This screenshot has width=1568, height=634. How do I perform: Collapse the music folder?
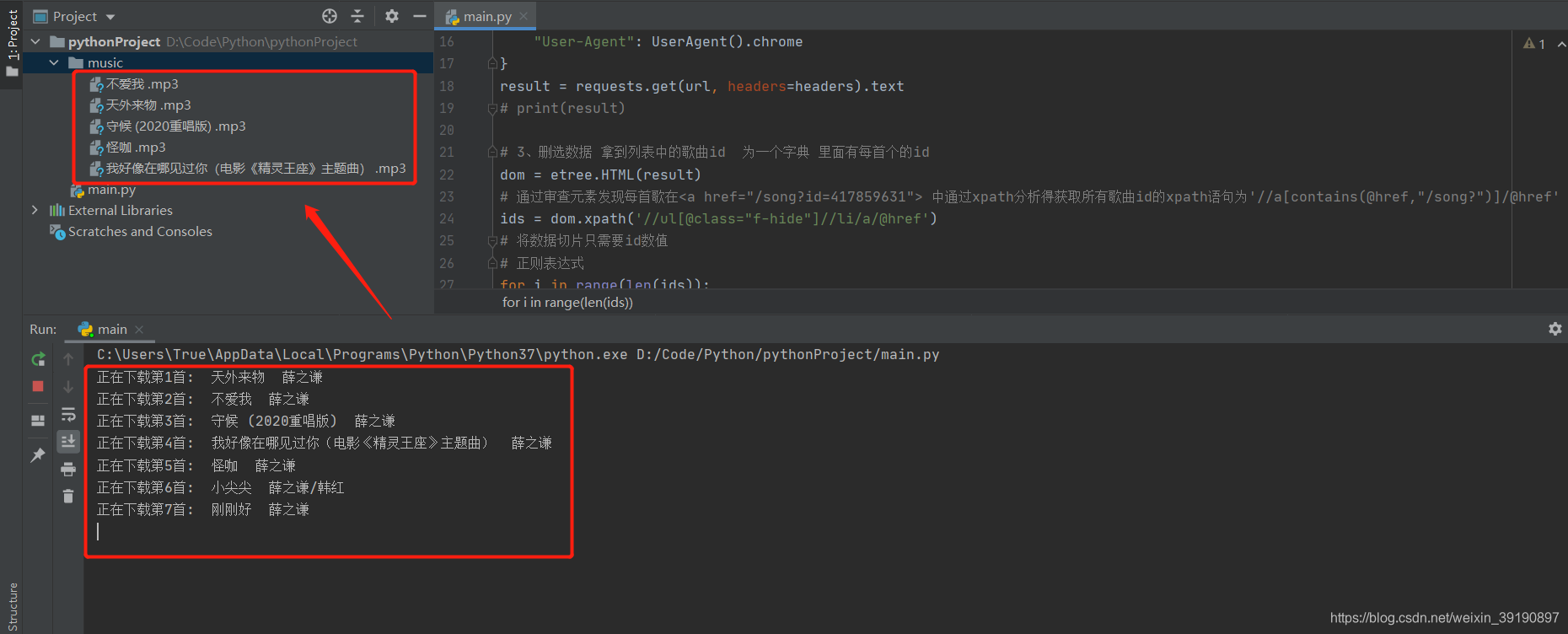coord(54,62)
